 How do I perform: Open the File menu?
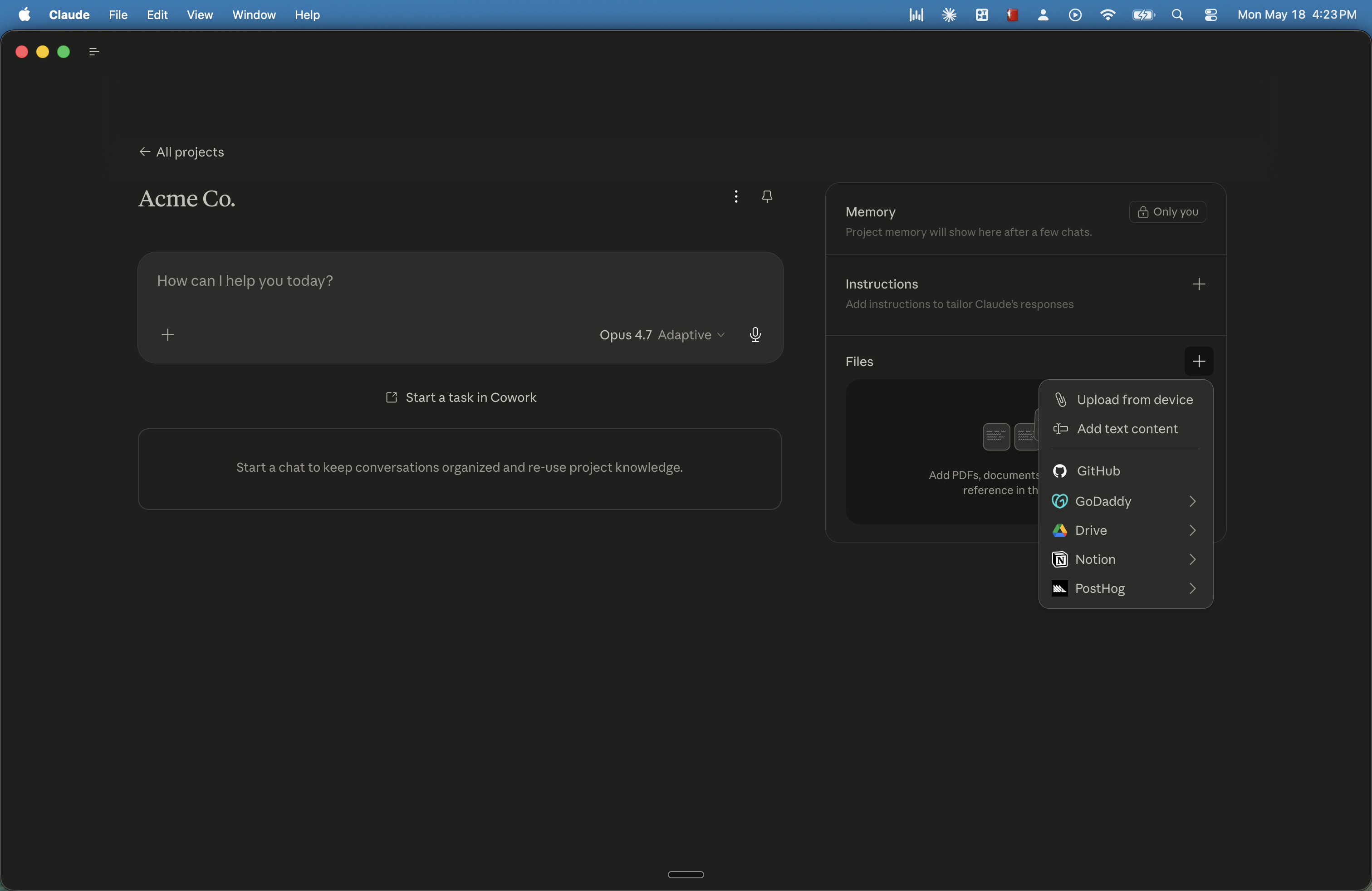click(x=118, y=15)
